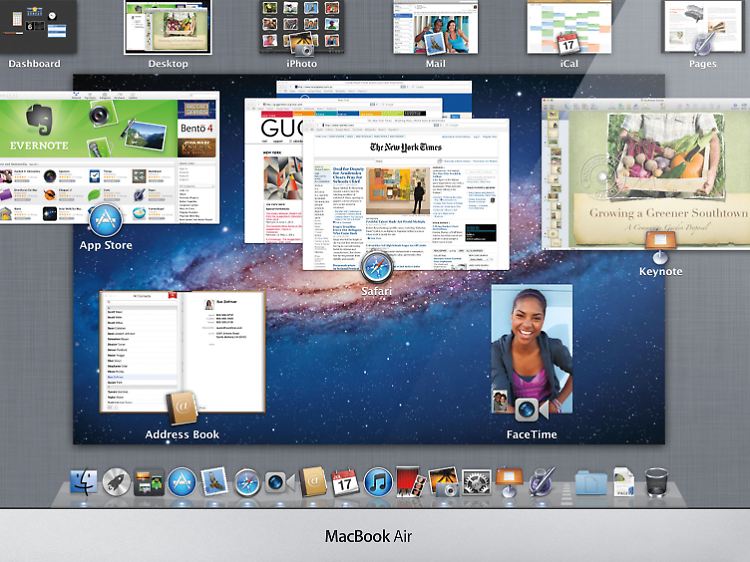Launch iPhoto from the Dock
Viewport: 750px width, 562px height.
[x=443, y=482]
